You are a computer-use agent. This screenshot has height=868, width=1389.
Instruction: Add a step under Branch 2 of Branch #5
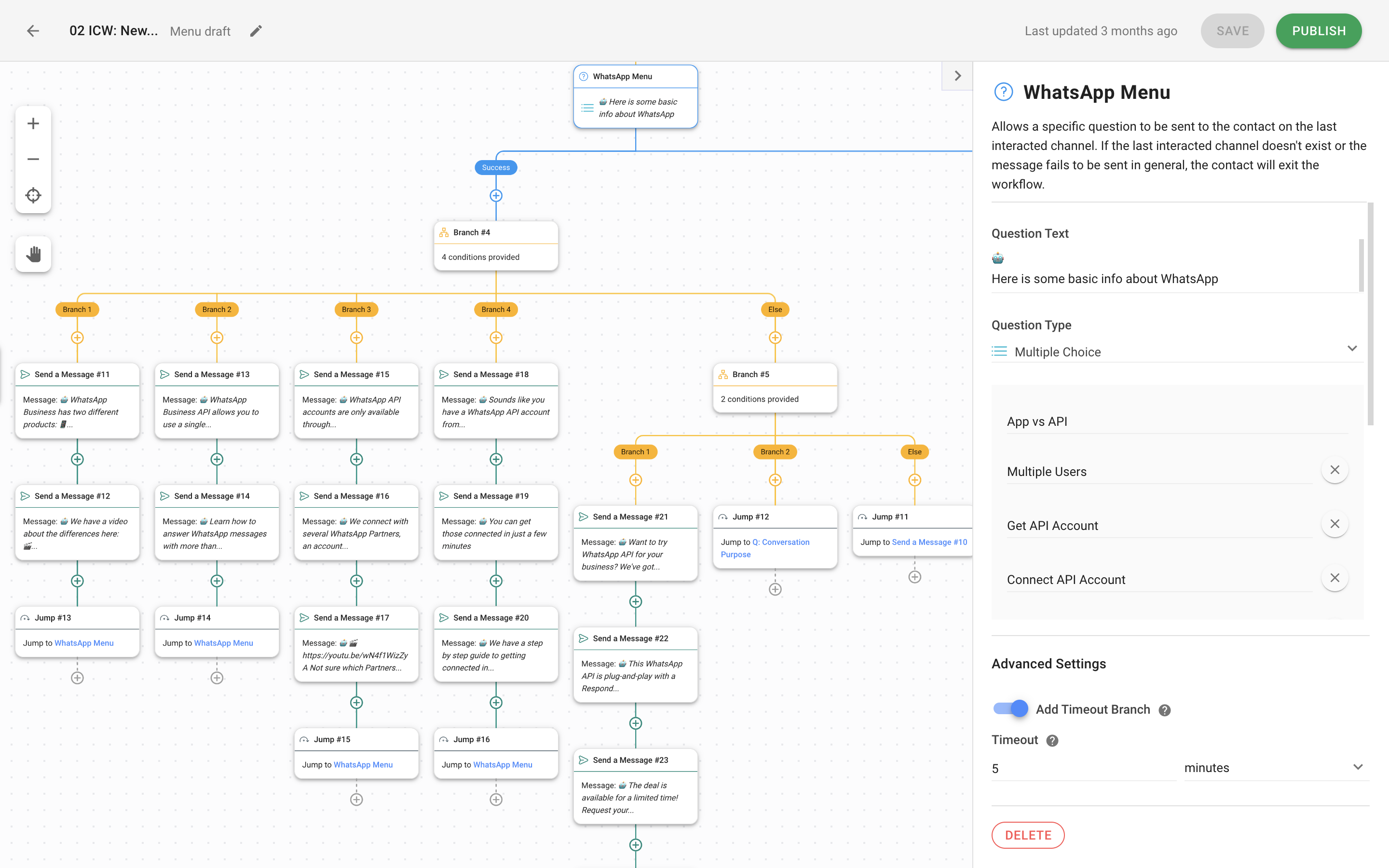[x=775, y=480]
